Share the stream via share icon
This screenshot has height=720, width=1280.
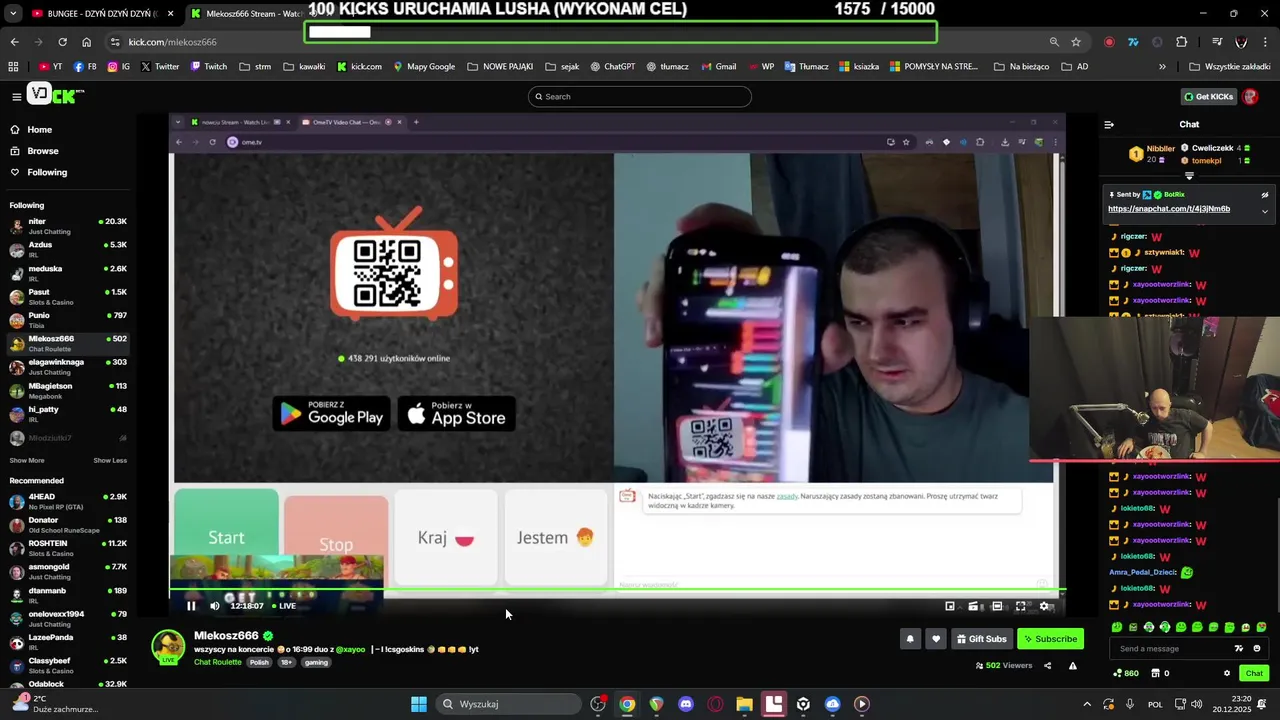1047,666
